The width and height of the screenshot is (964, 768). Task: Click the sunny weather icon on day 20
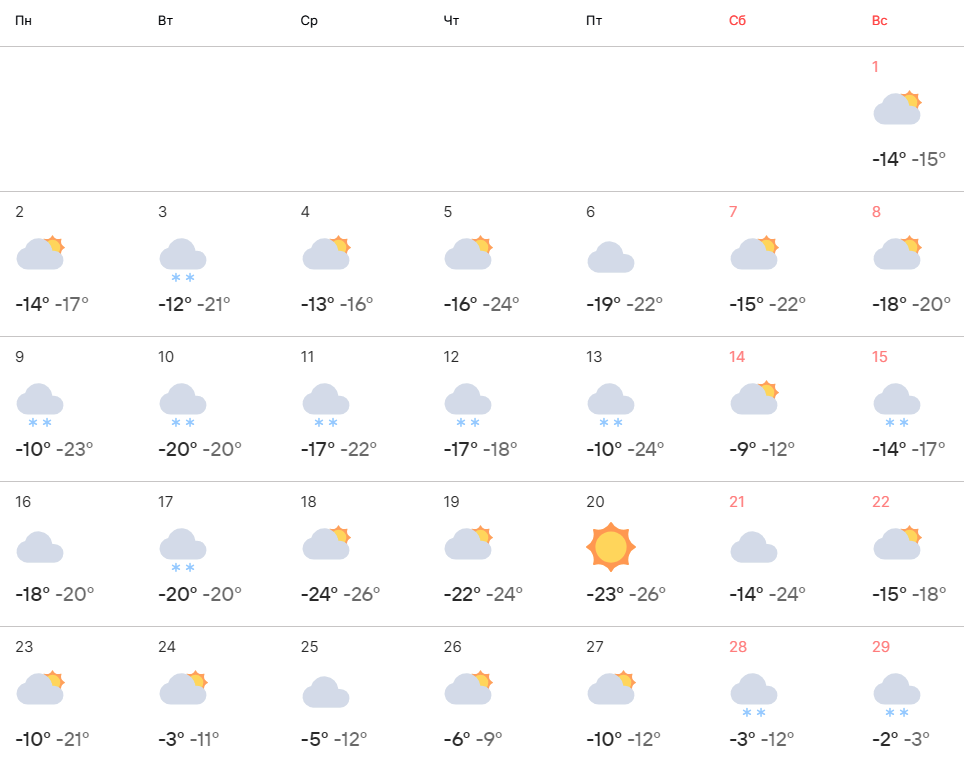click(x=611, y=547)
